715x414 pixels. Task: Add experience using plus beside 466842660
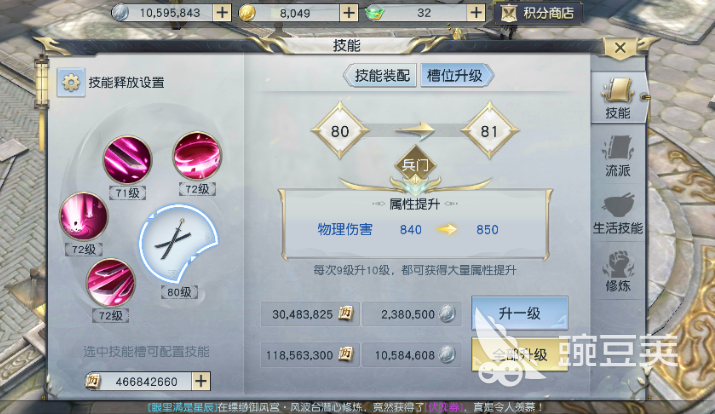click(201, 381)
